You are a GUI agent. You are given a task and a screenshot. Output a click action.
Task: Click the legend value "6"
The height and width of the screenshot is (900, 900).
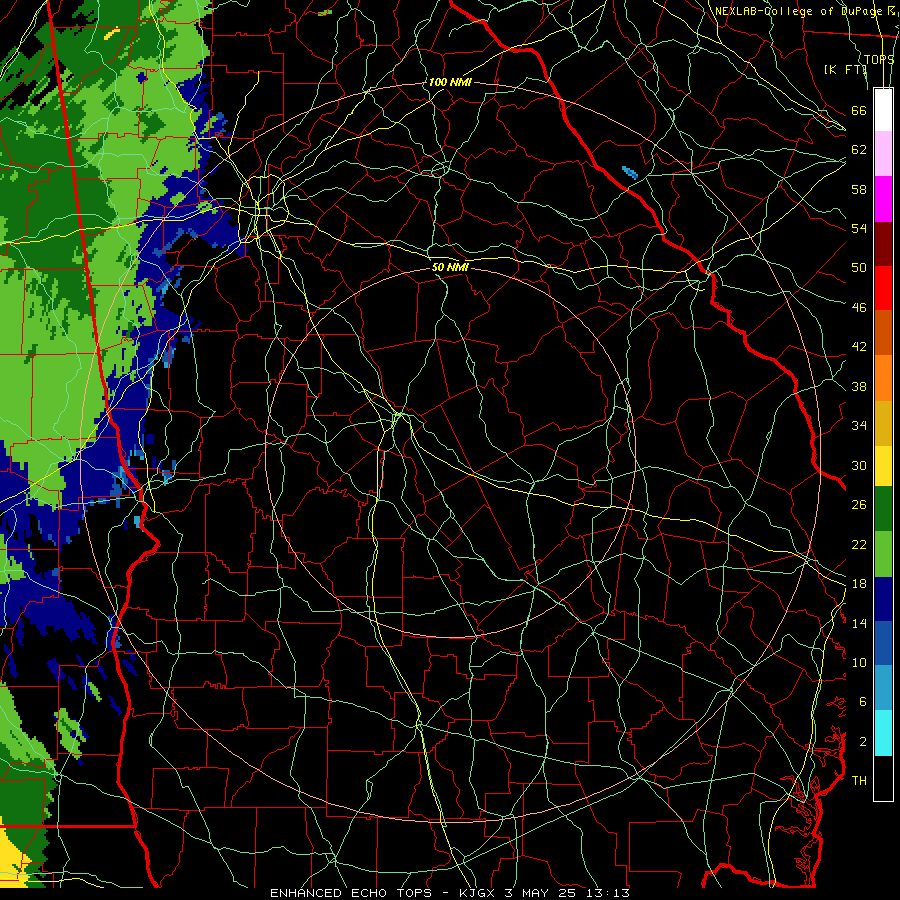point(863,702)
